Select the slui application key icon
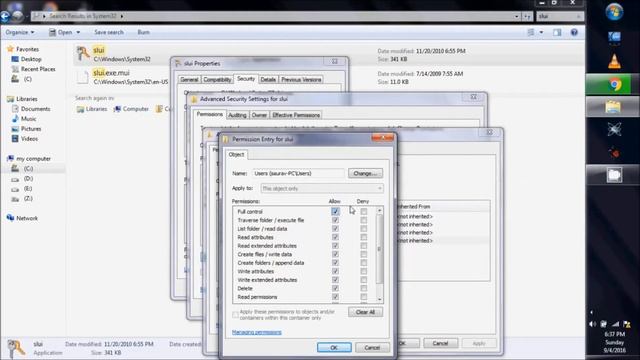640x360 pixels. click(x=83, y=54)
